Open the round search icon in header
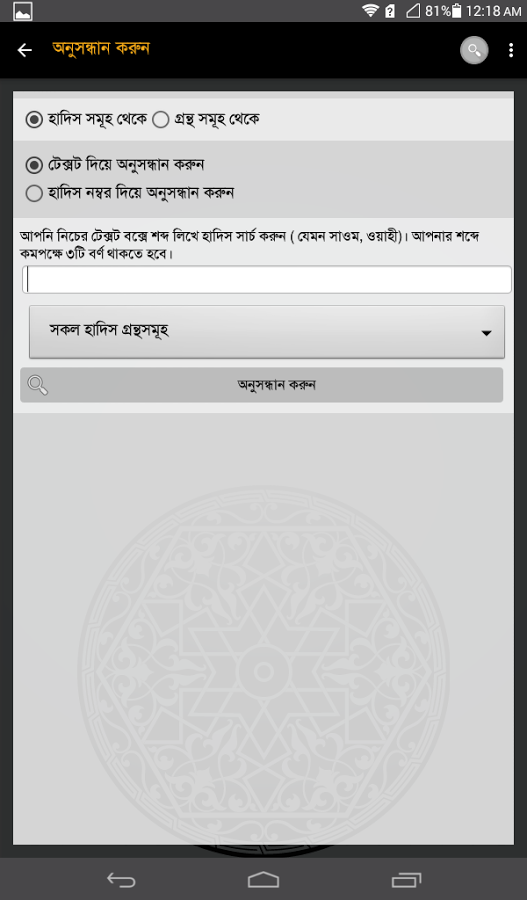 (474, 51)
